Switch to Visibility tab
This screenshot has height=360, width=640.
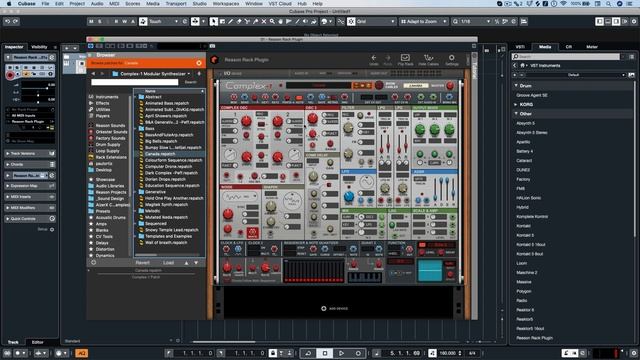coord(39,47)
